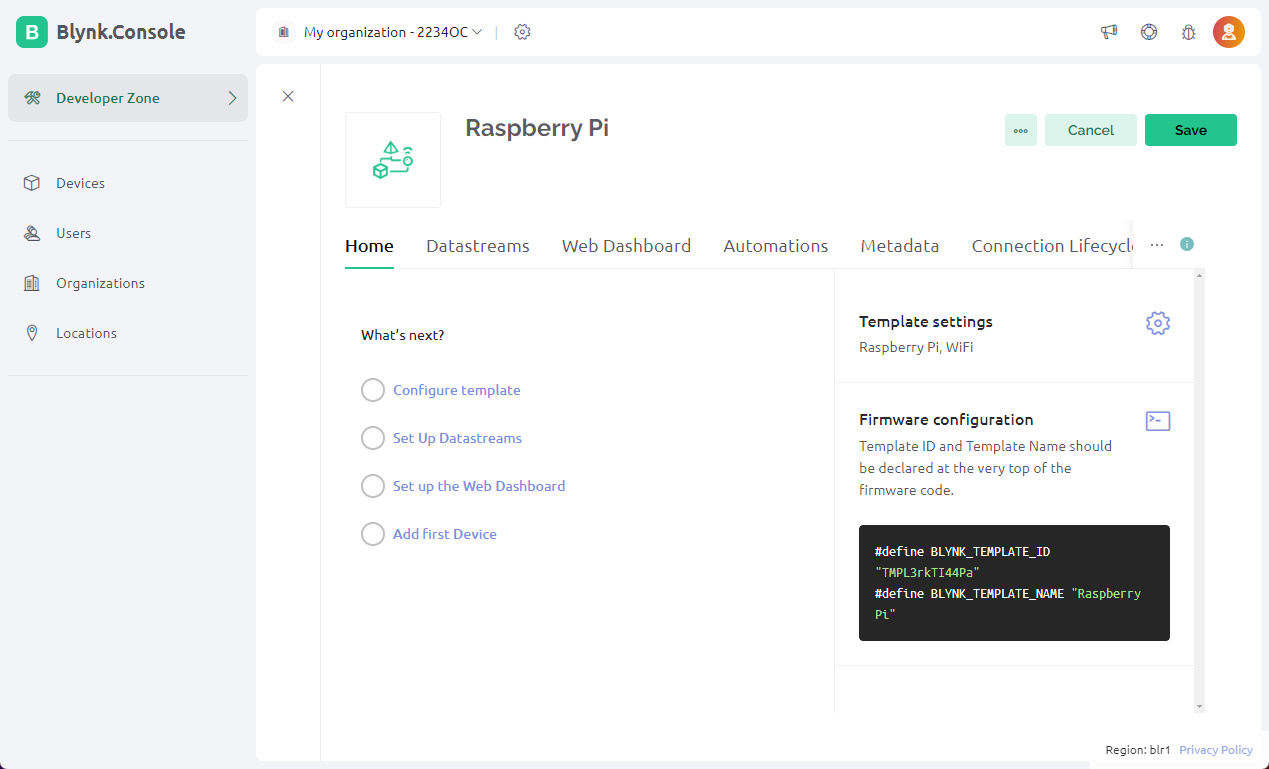Viewport: 1269px width, 769px height.
Task: Open the announcements megaphone icon
Action: click(x=1109, y=32)
